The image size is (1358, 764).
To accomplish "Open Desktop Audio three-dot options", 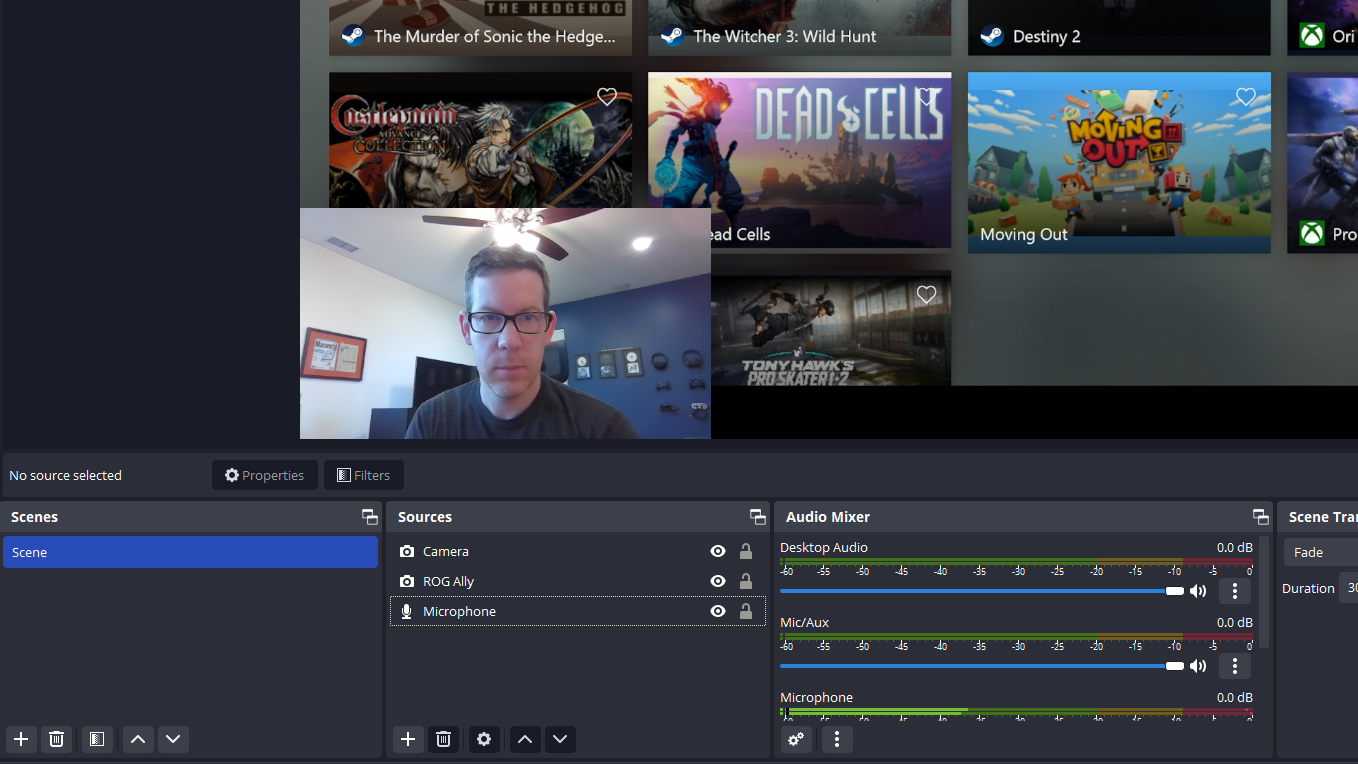I will pos(1235,591).
